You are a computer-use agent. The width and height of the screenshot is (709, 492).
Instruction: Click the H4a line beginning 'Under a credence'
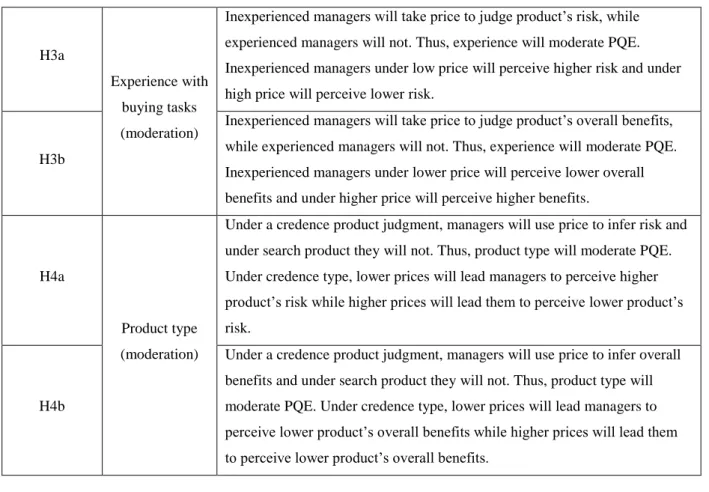(456, 225)
